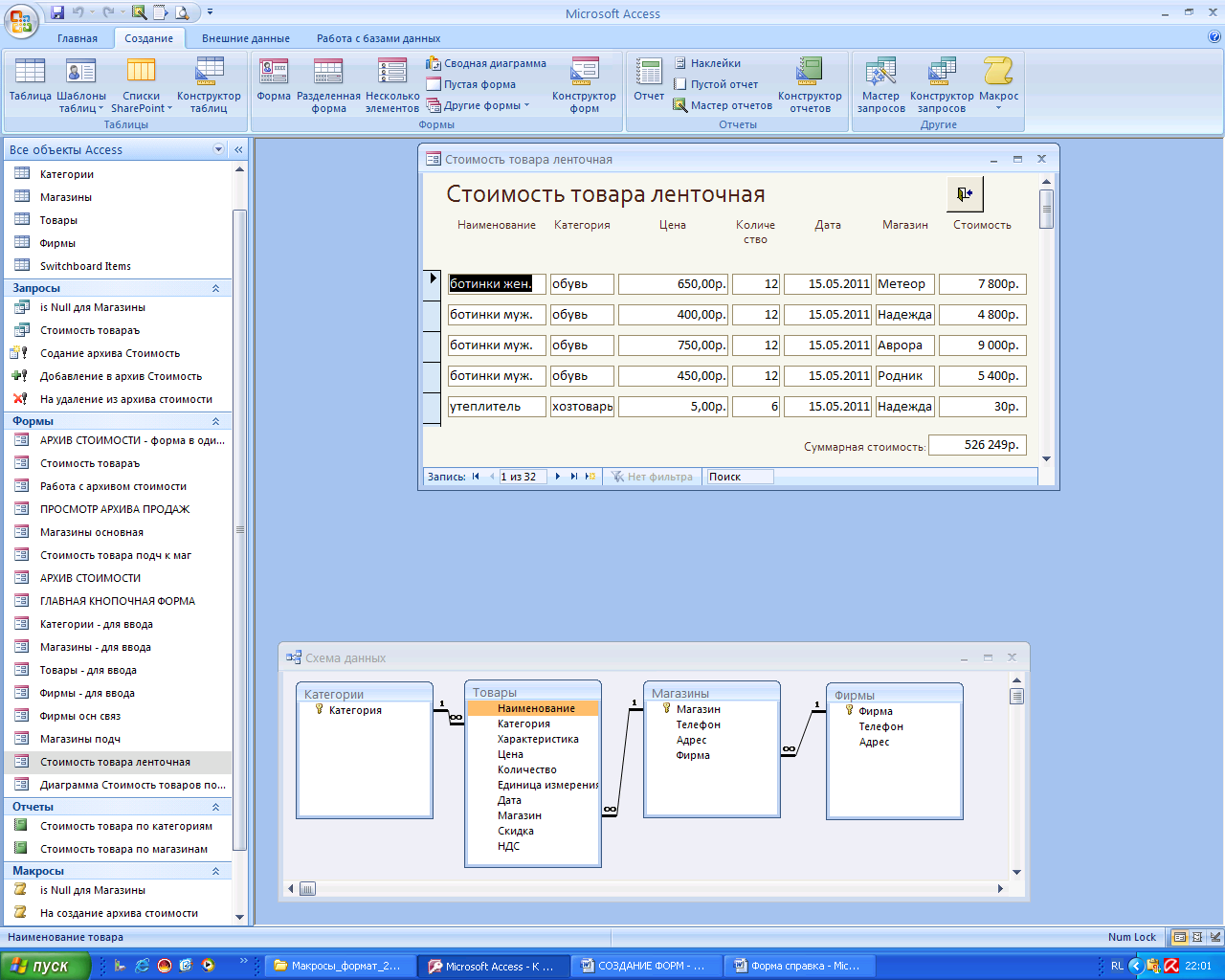This screenshot has height=980, width=1225.
Task: Collapse the Отчеты group
Action: pos(215,807)
